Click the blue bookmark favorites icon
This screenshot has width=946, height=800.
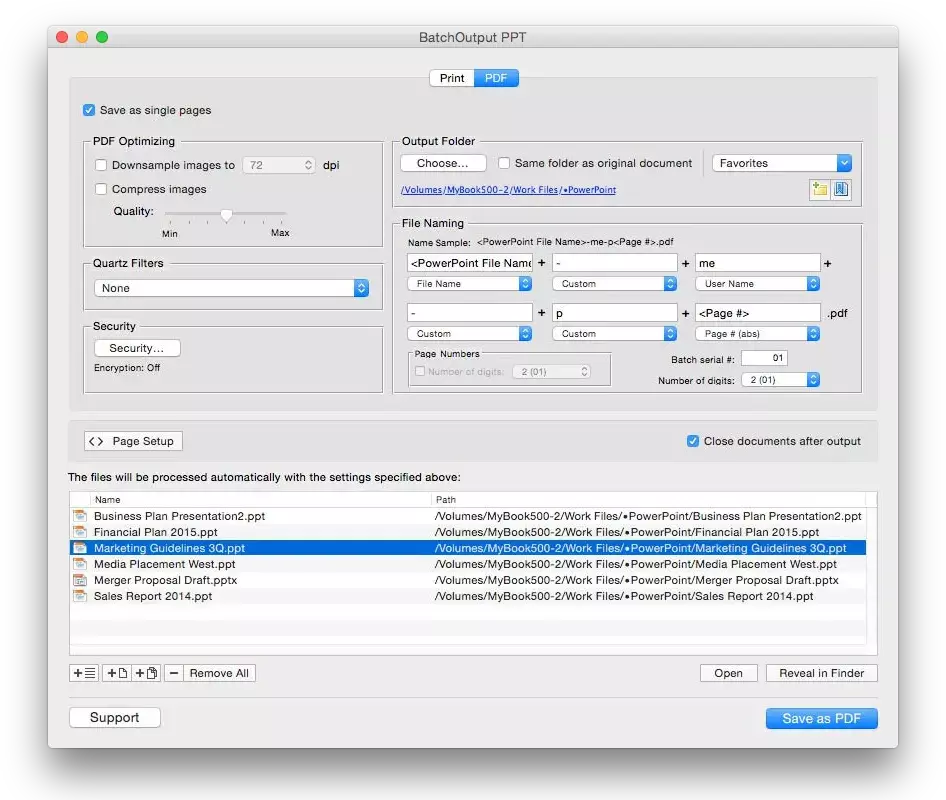click(x=842, y=189)
